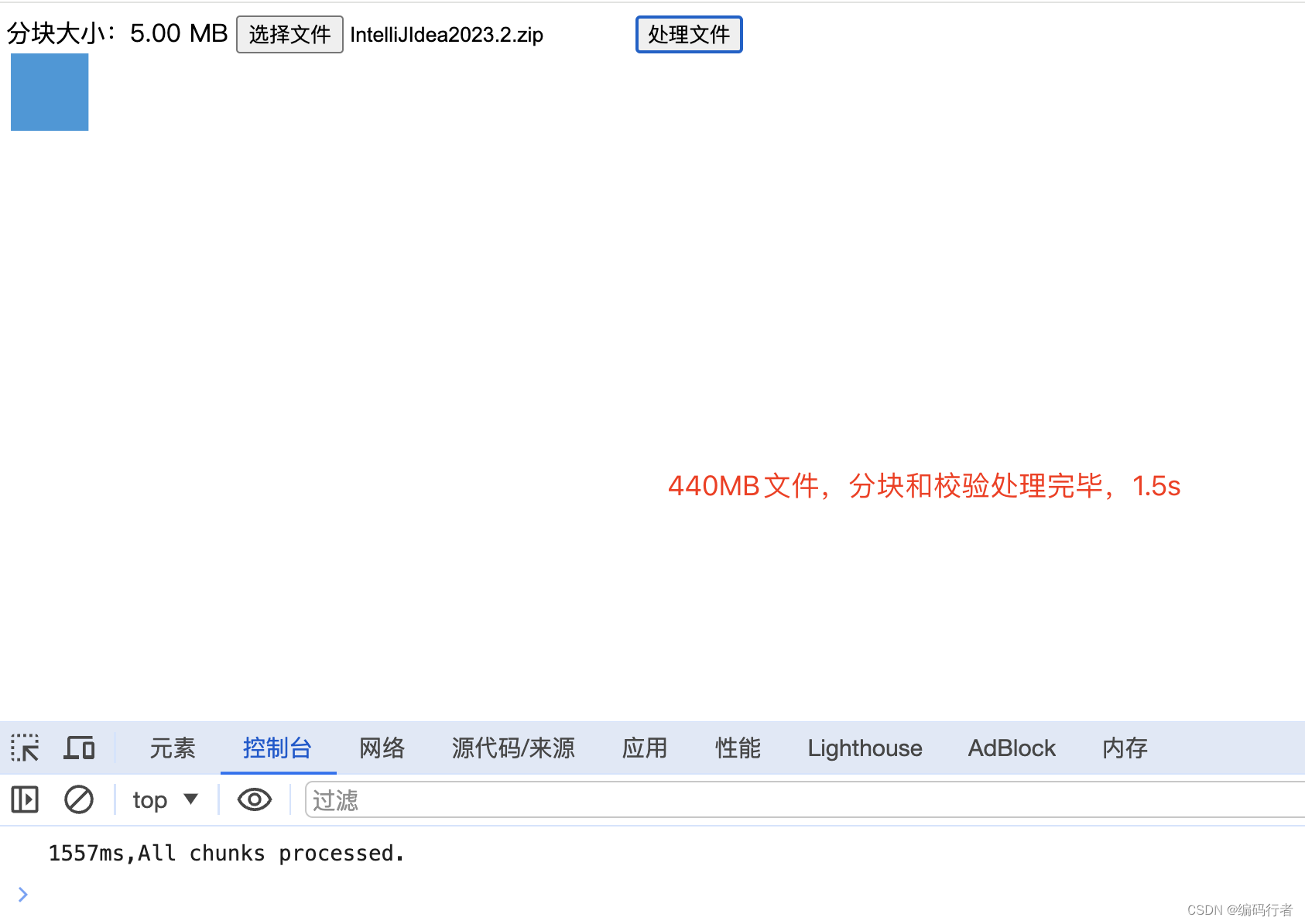This screenshot has width=1305, height=924.
Task: Toggle the device toolbar emulation
Action: coord(78,748)
